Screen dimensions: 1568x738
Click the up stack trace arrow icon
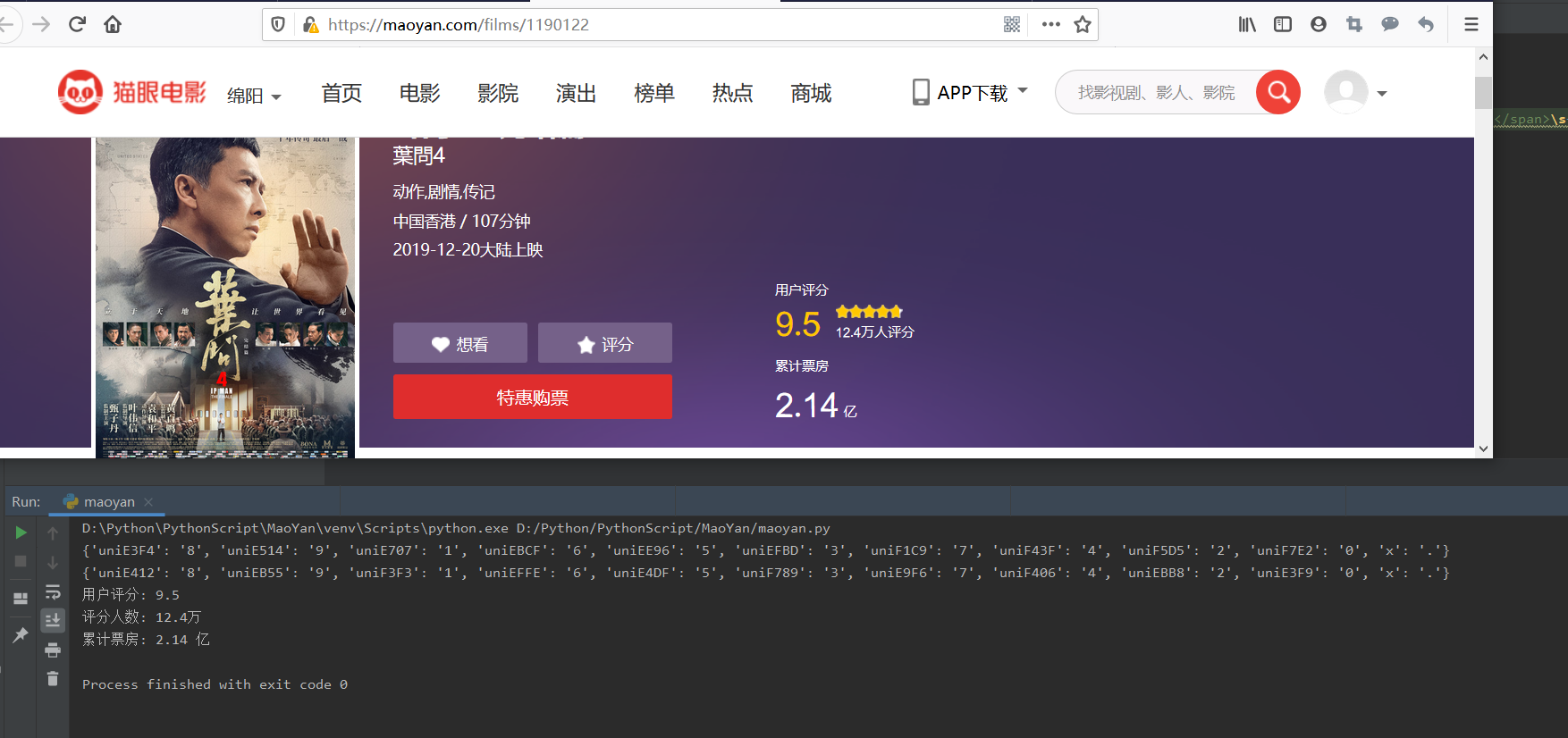tap(53, 533)
